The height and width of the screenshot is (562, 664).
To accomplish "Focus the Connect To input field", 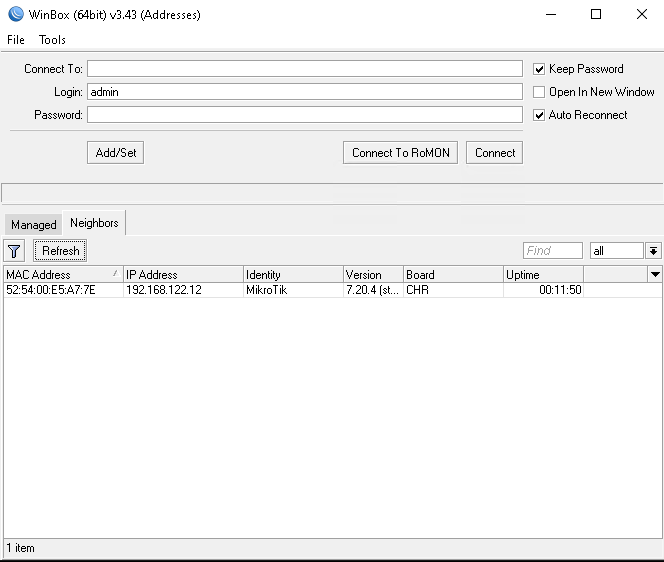I will point(305,69).
